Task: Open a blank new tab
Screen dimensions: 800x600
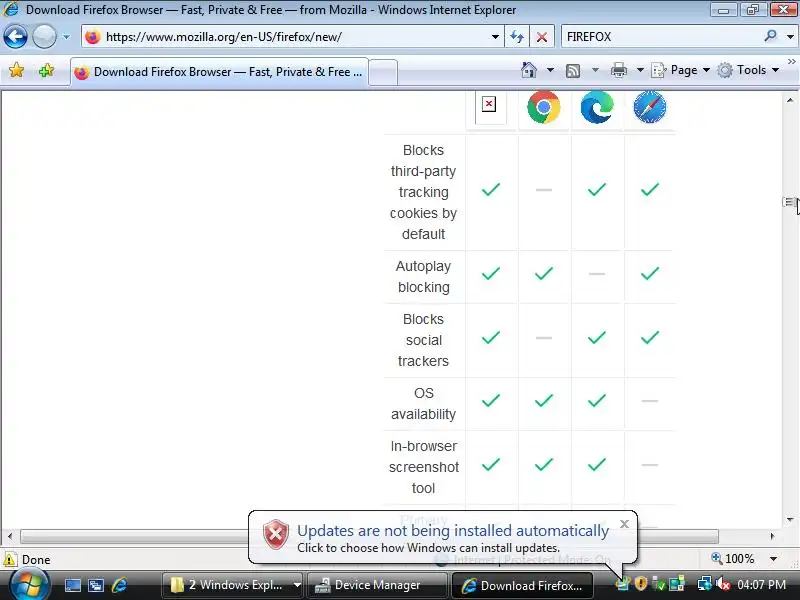Action: click(x=383, y=72)
